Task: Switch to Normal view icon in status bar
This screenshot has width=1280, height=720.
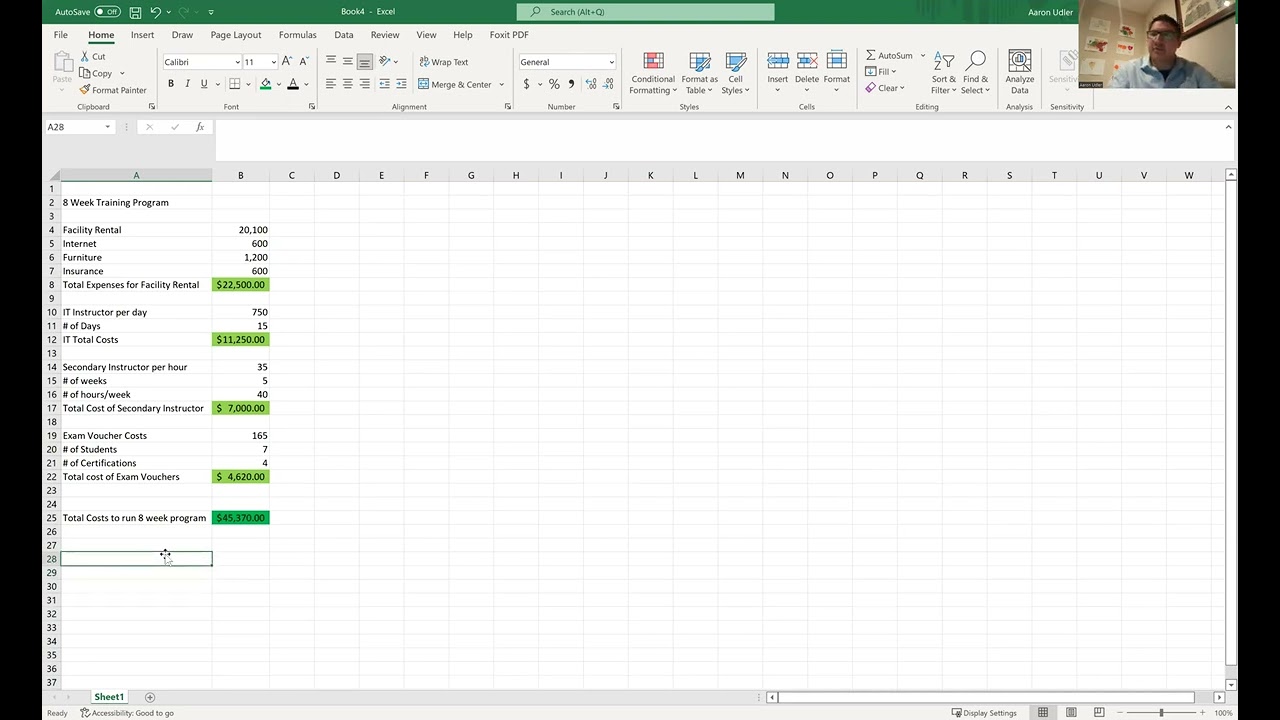Action: click(x=1043, y=713)
